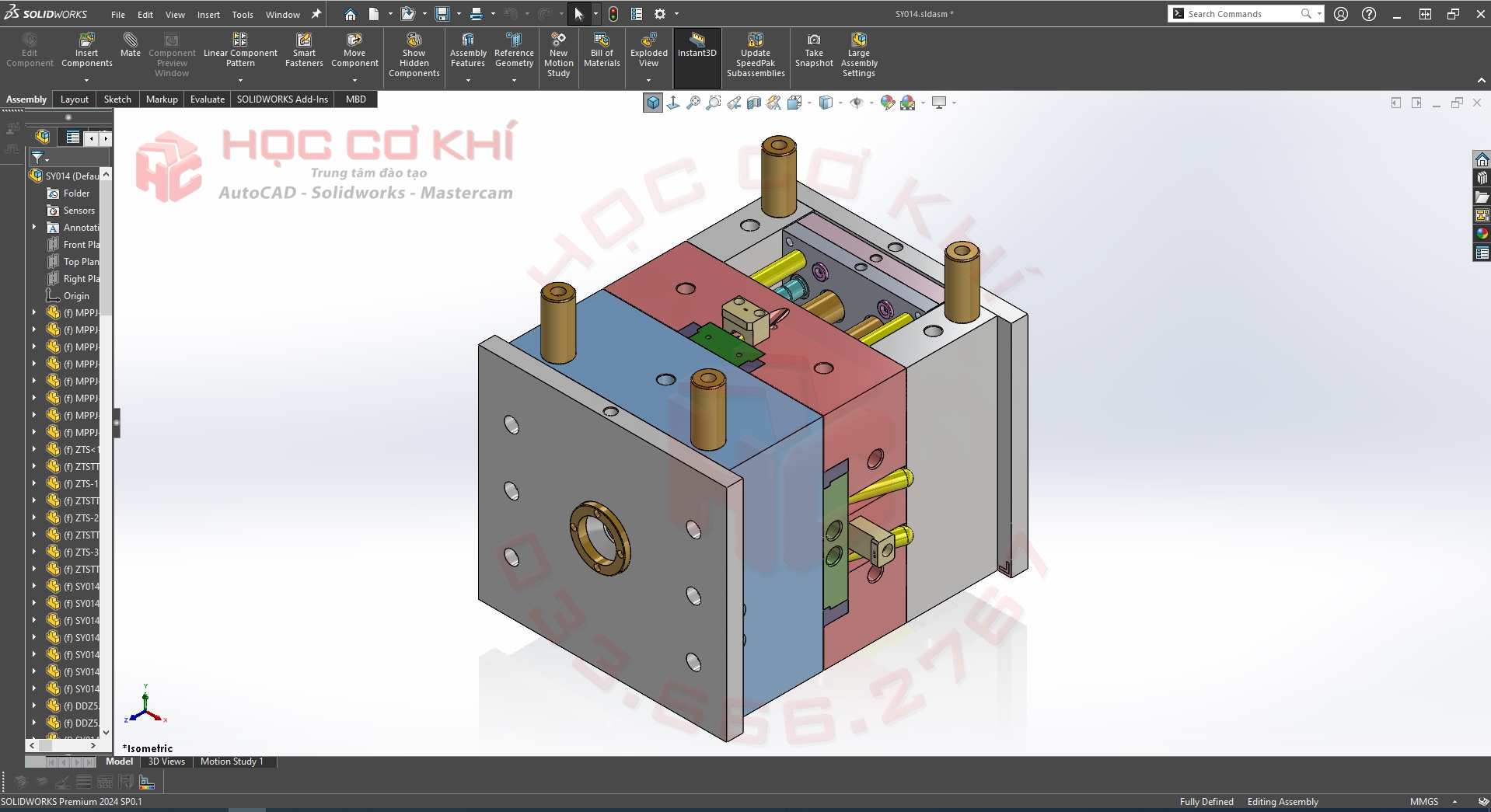The height and width of the screenshot is (812, 1491).
Task: Create a New Motion Study
Action: pyautogui.click(x=558, y=54)
